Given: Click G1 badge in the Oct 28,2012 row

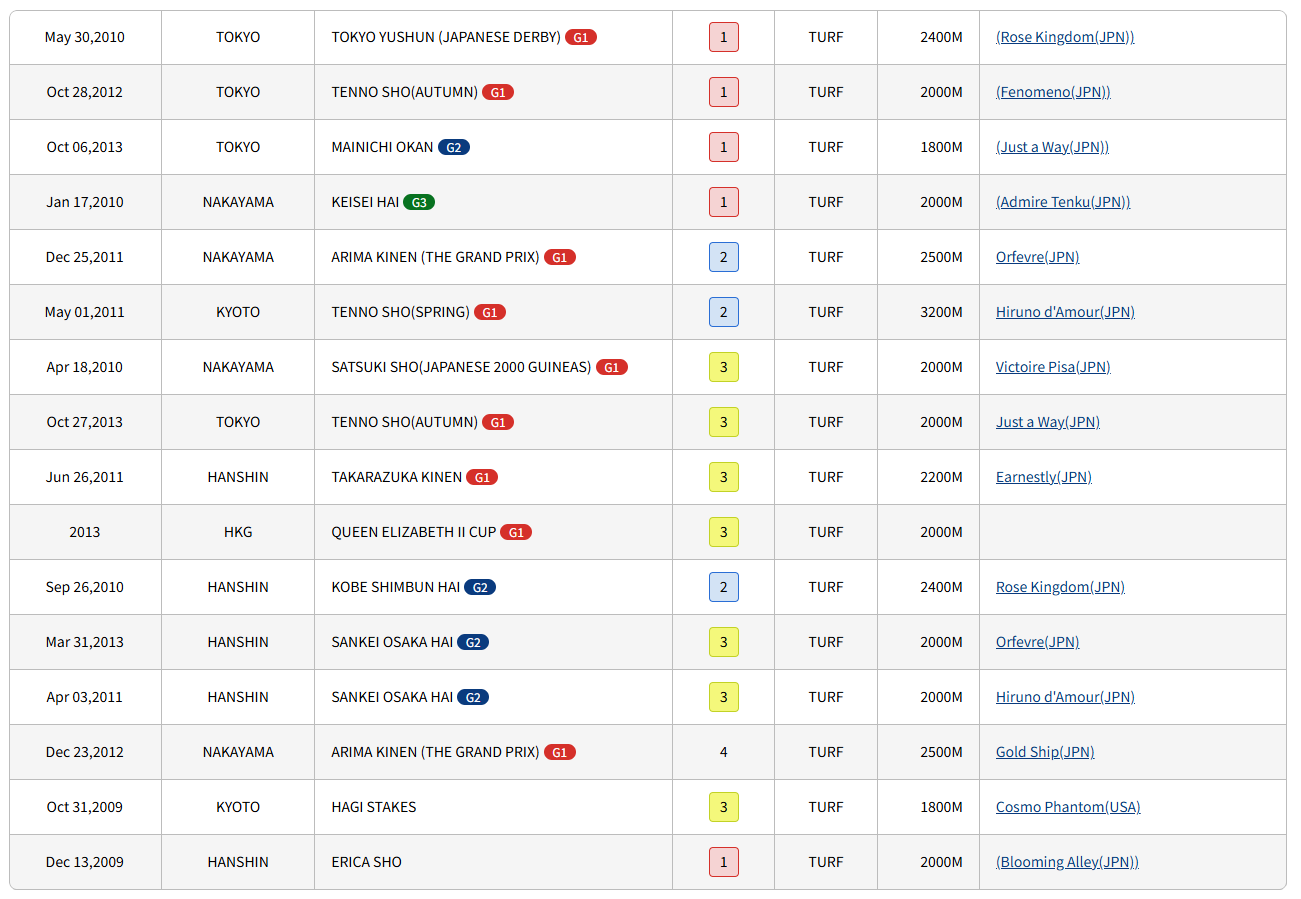Looking at the screenshot, I should (498, 92).
